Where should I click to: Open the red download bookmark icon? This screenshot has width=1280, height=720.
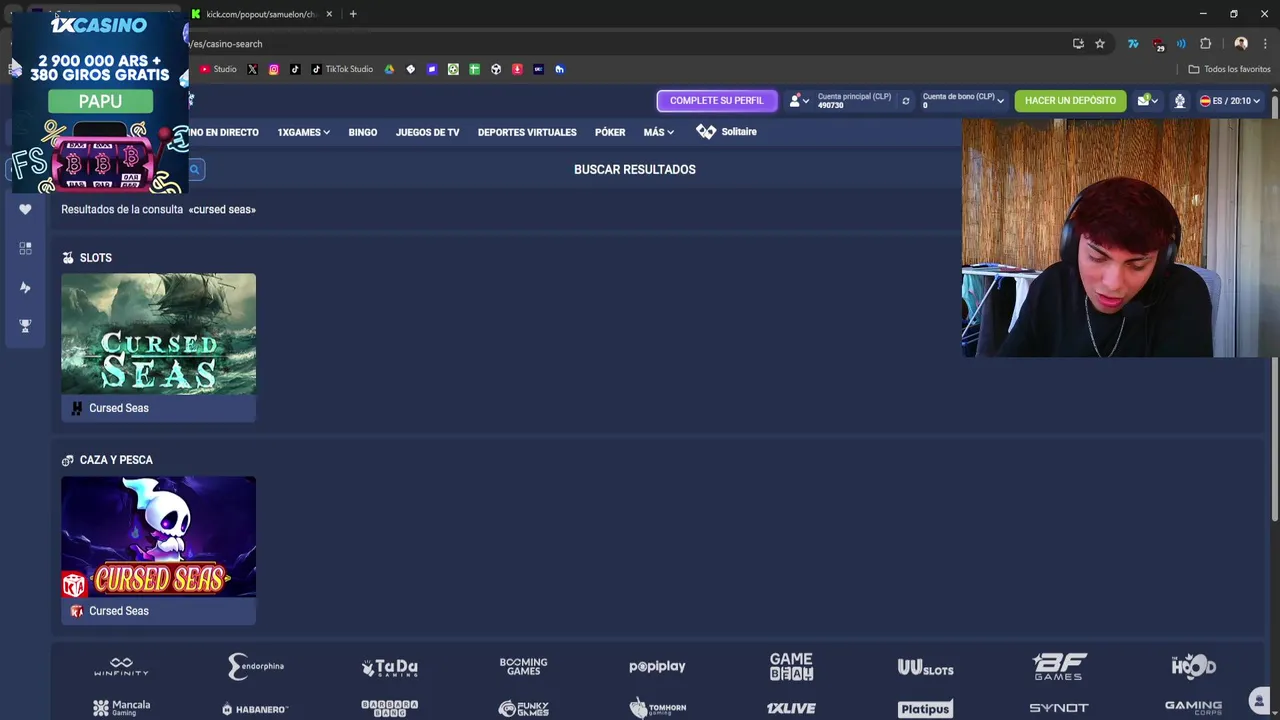(517, 69)
